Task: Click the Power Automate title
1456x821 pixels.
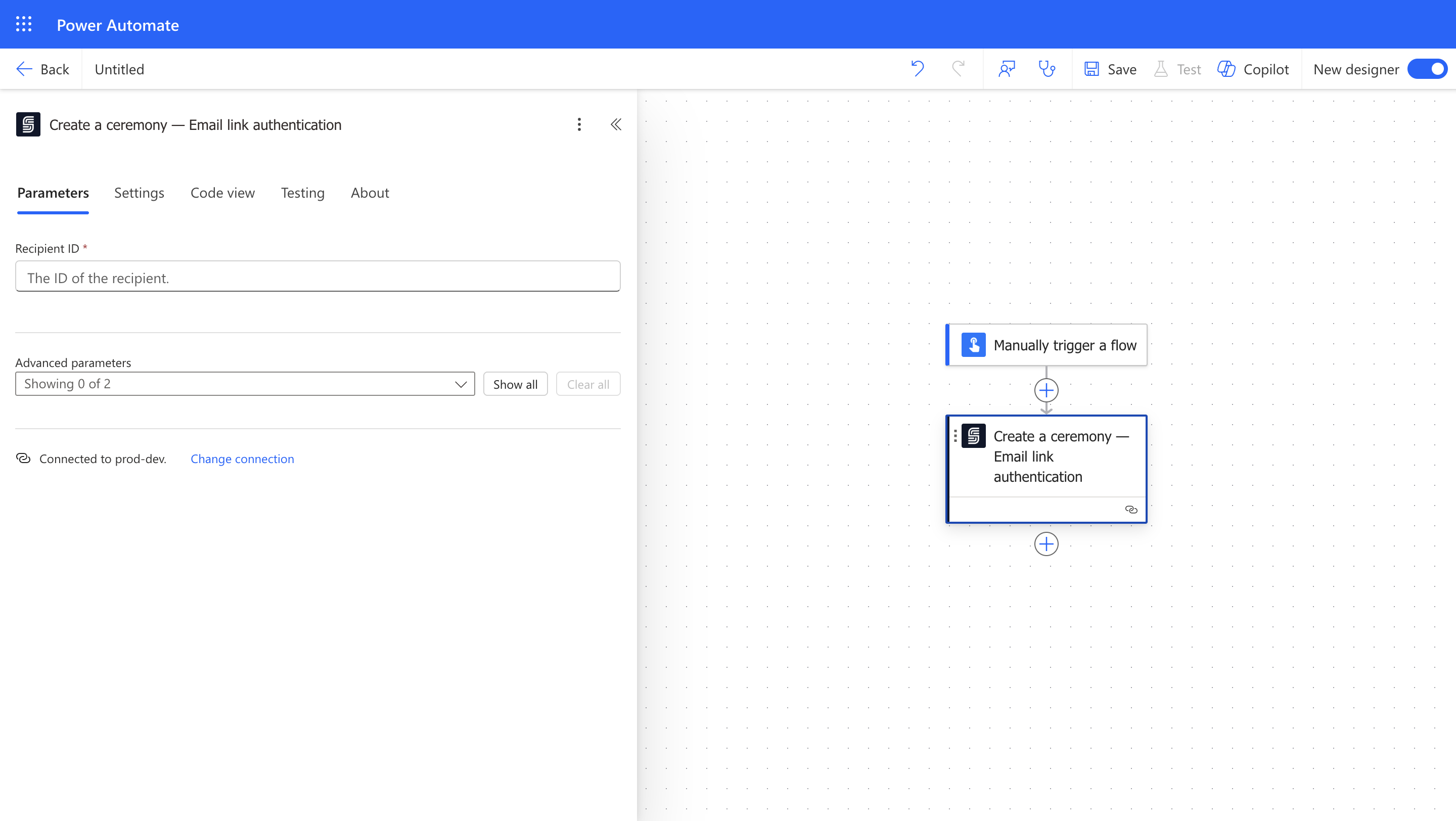Action: (x=118, y=25)
